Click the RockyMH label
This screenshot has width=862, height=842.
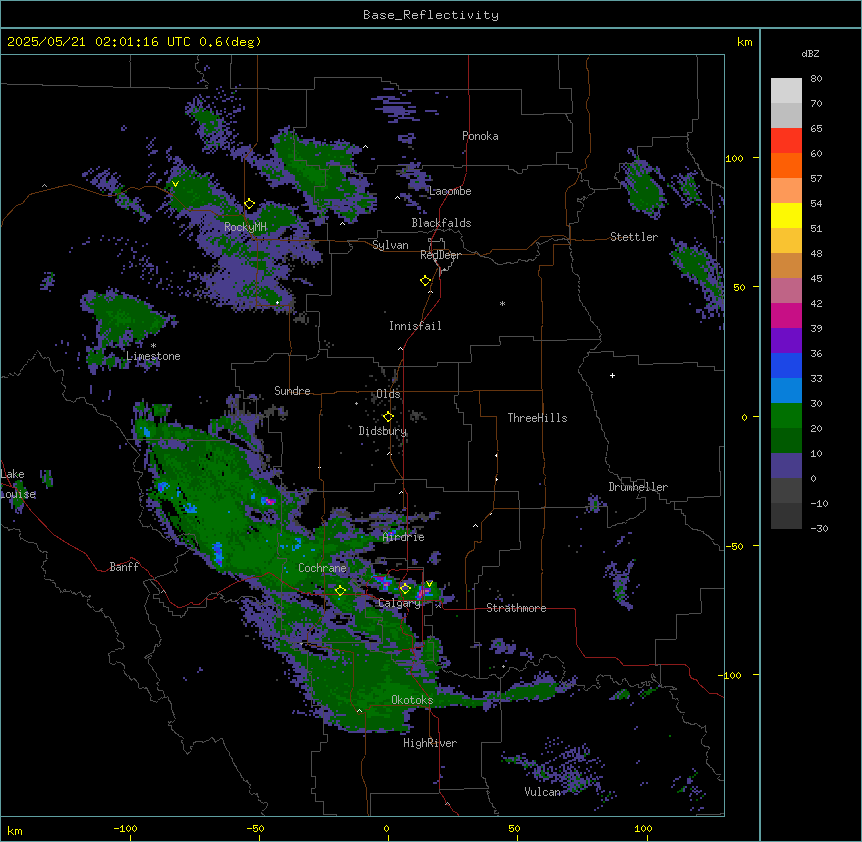point(245,227)
